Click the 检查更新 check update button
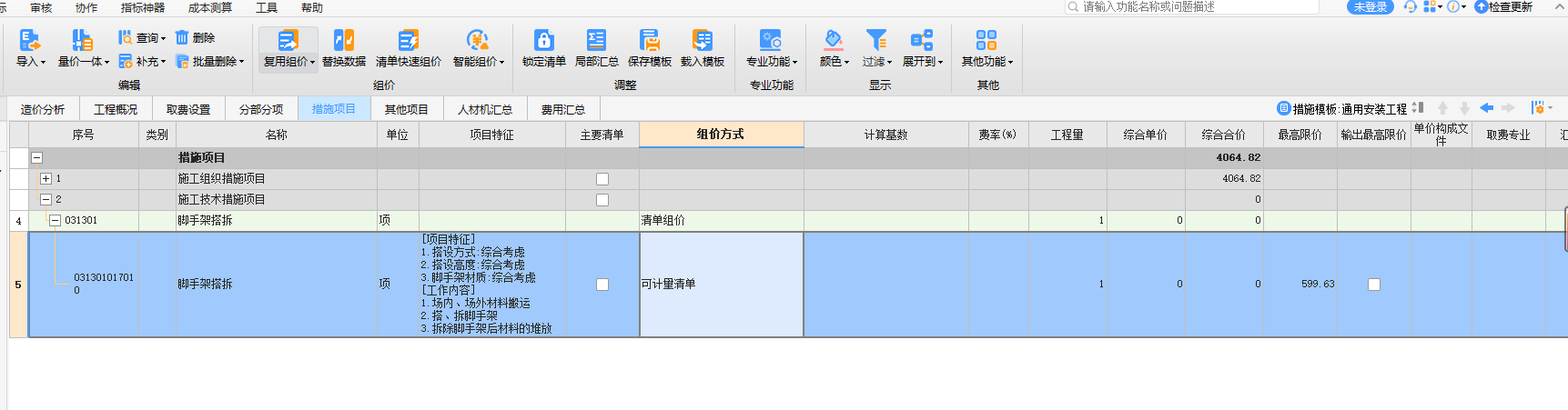The height and width of the screenshot is (410, 1568). tap(1503, 6)
